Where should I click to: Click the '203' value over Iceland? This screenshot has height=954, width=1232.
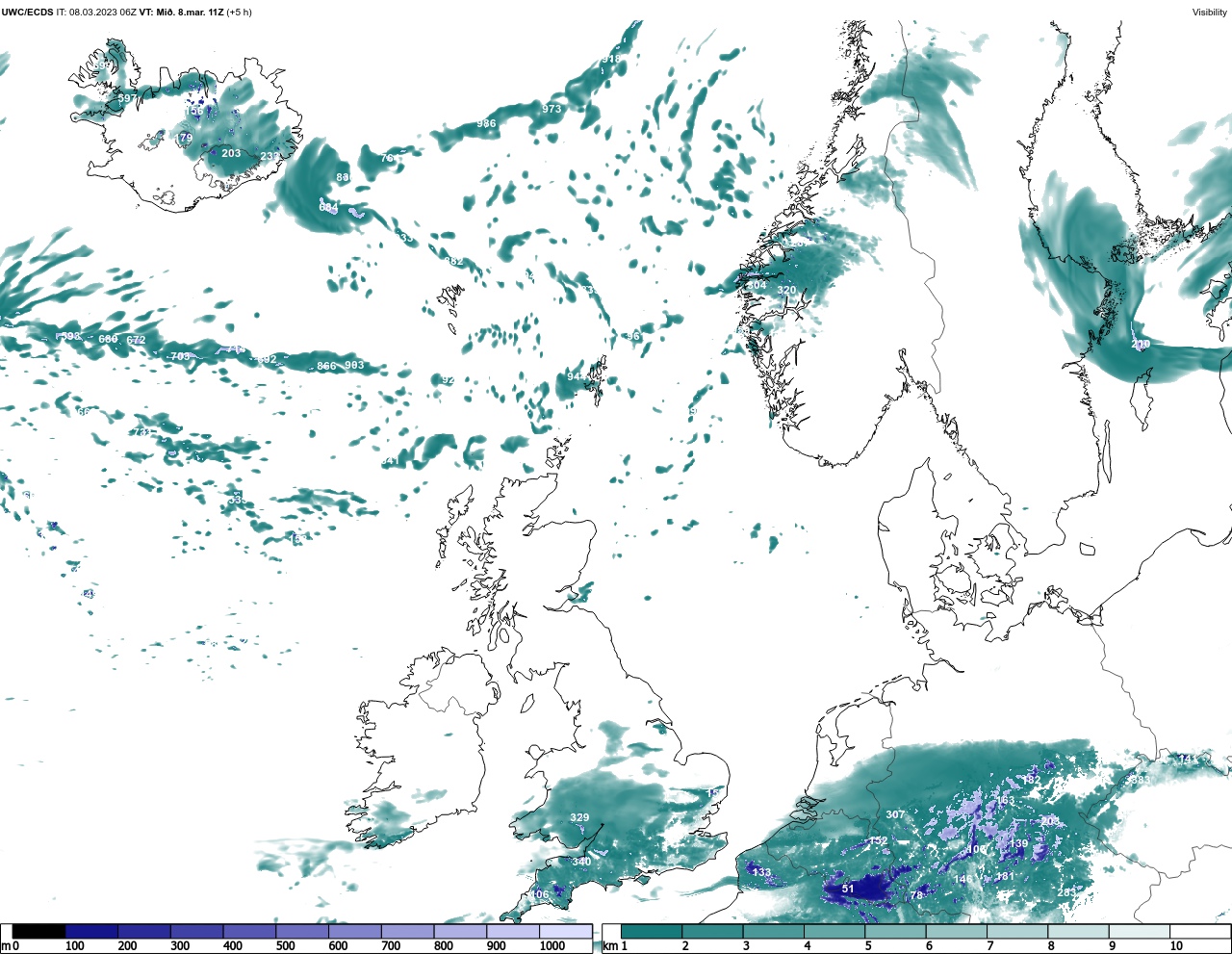[231, 153]
